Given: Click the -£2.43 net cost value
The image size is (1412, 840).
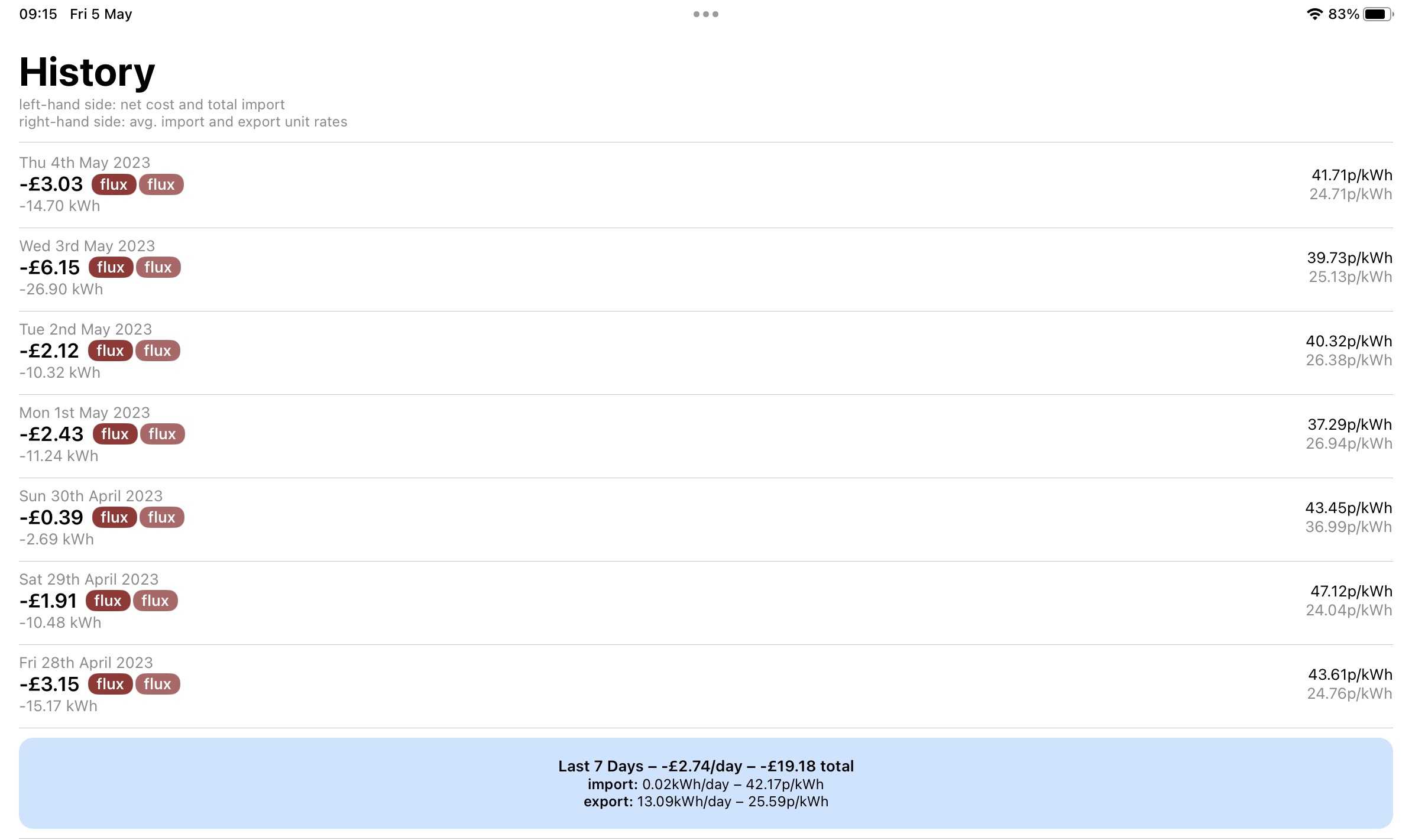Looking at the screenshot, I should click(51, 434).
